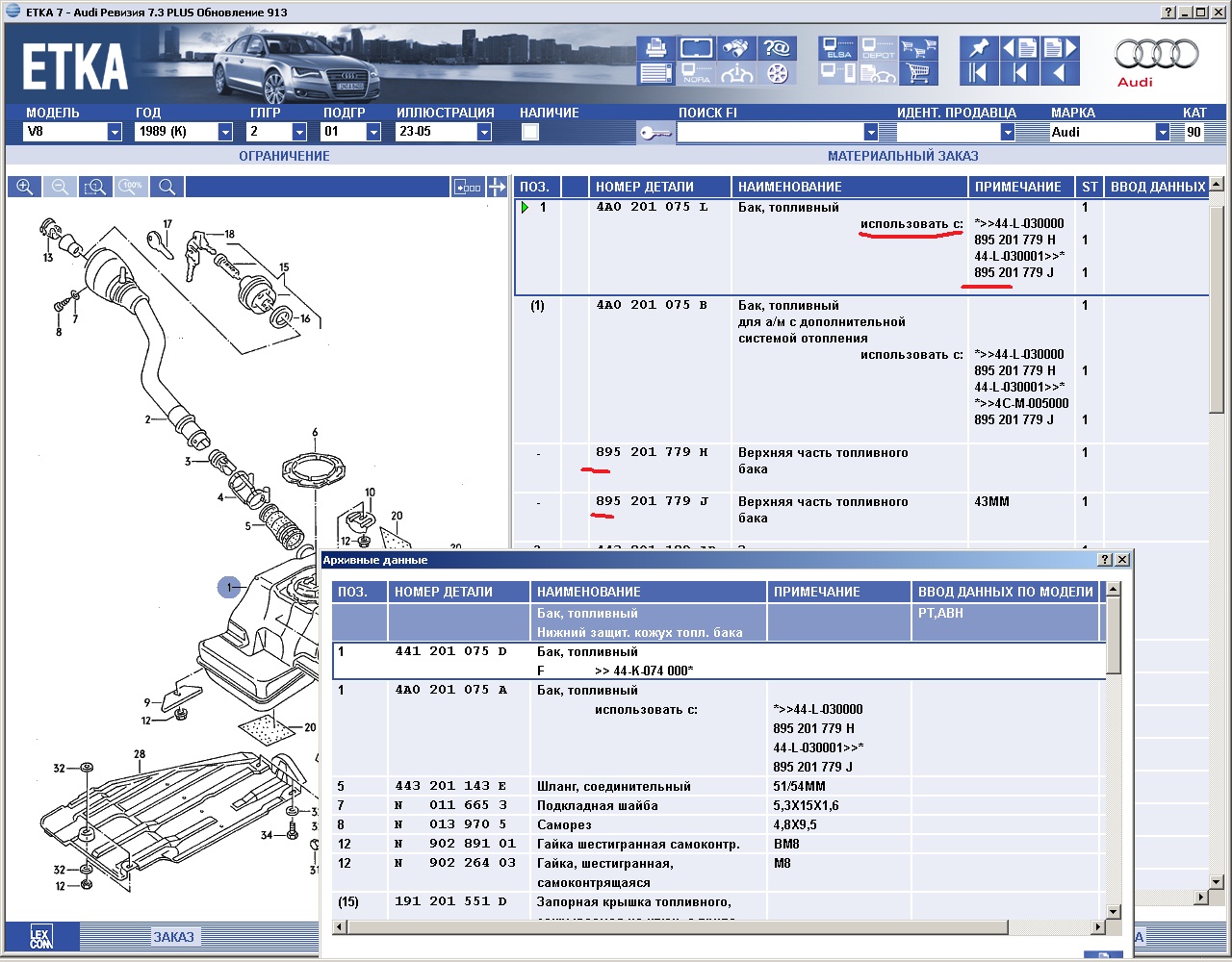Zoom in on the parts illustration
This screenshot has height=962, width=1232.
25,187
